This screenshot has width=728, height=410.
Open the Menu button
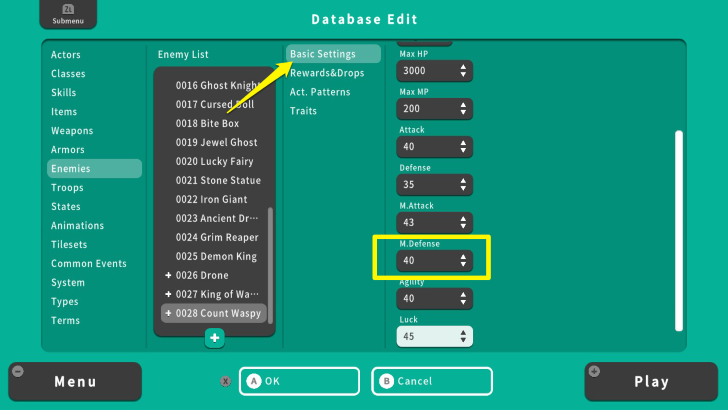point(75,382)
